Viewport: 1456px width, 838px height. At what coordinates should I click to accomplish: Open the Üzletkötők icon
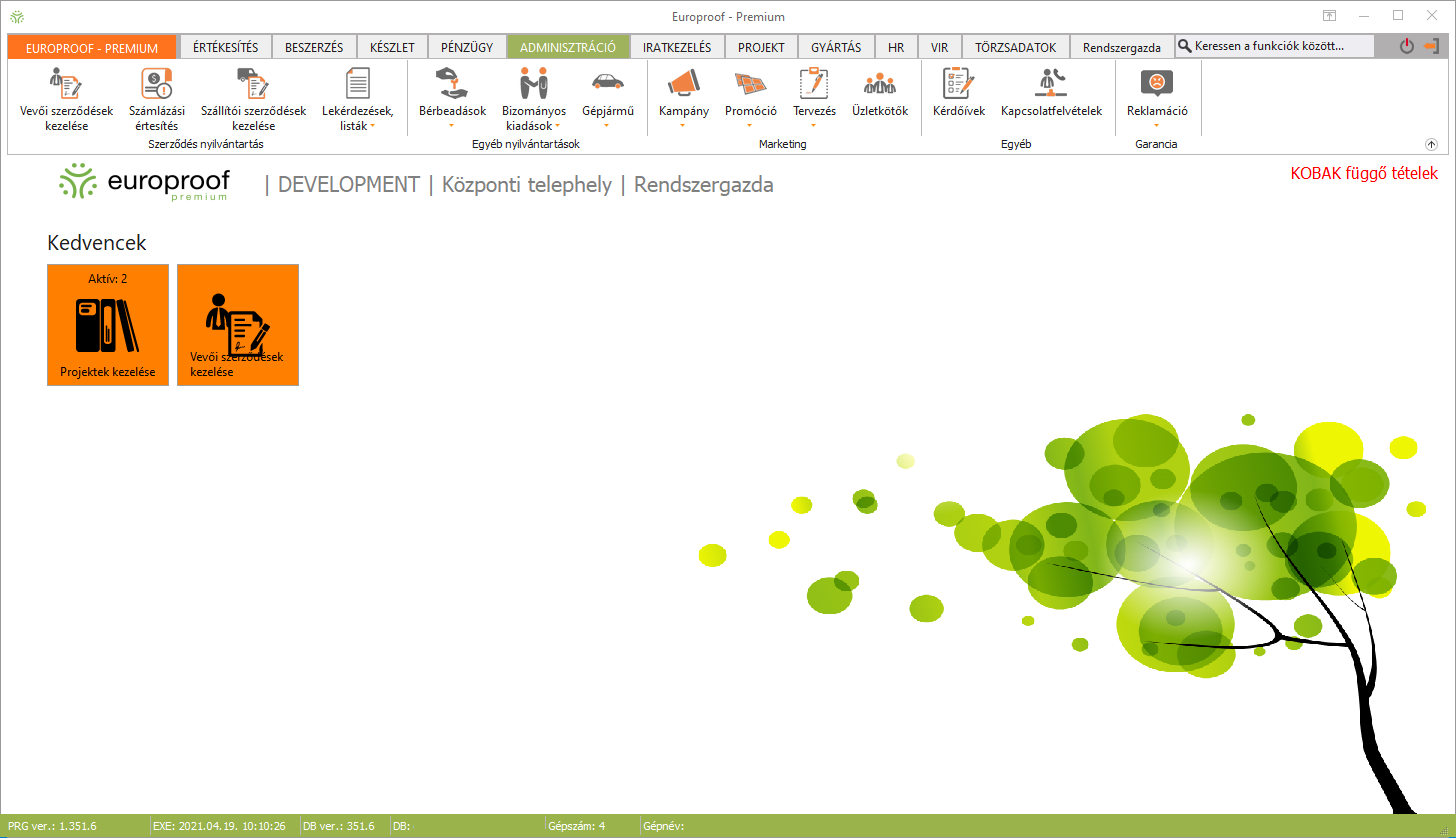click(x=880, y=95)
